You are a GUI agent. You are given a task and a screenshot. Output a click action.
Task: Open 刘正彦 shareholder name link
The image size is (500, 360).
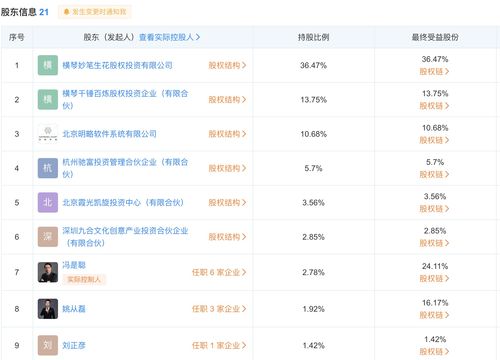(x=74, y=346)
